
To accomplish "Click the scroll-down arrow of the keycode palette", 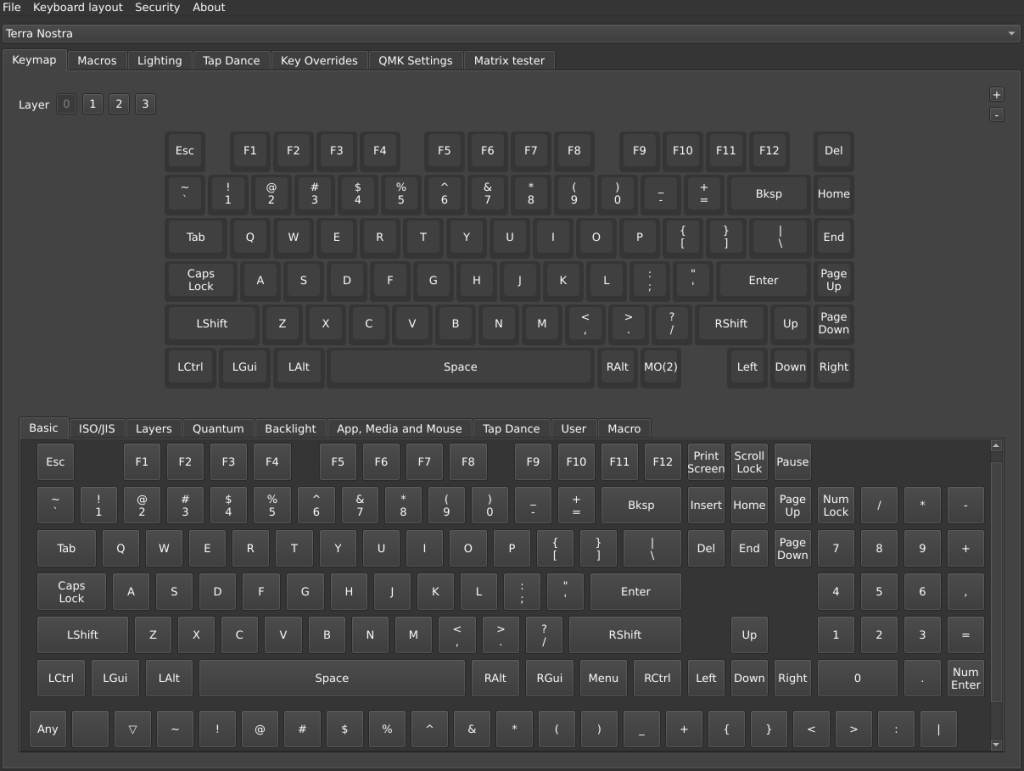I will [x=995, y=744].
